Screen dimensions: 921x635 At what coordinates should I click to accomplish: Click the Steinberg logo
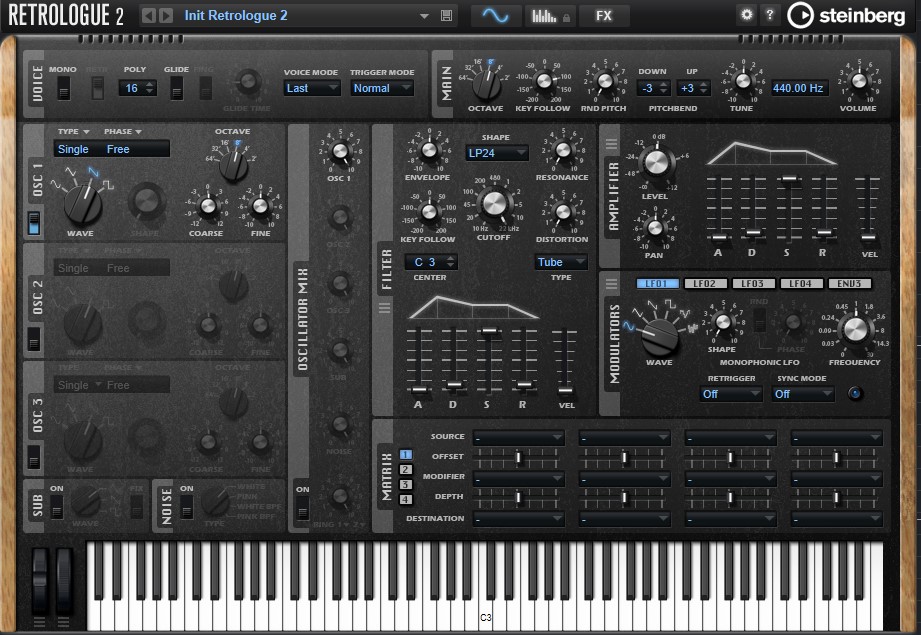[x=846, y=16]
